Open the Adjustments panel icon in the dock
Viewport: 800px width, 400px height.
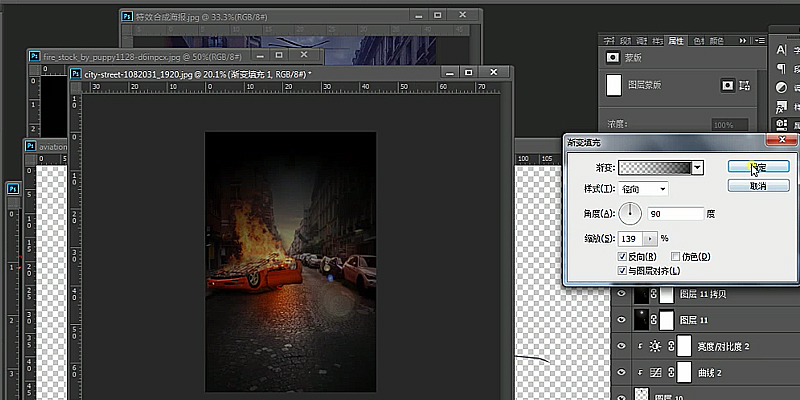(781, 88)
